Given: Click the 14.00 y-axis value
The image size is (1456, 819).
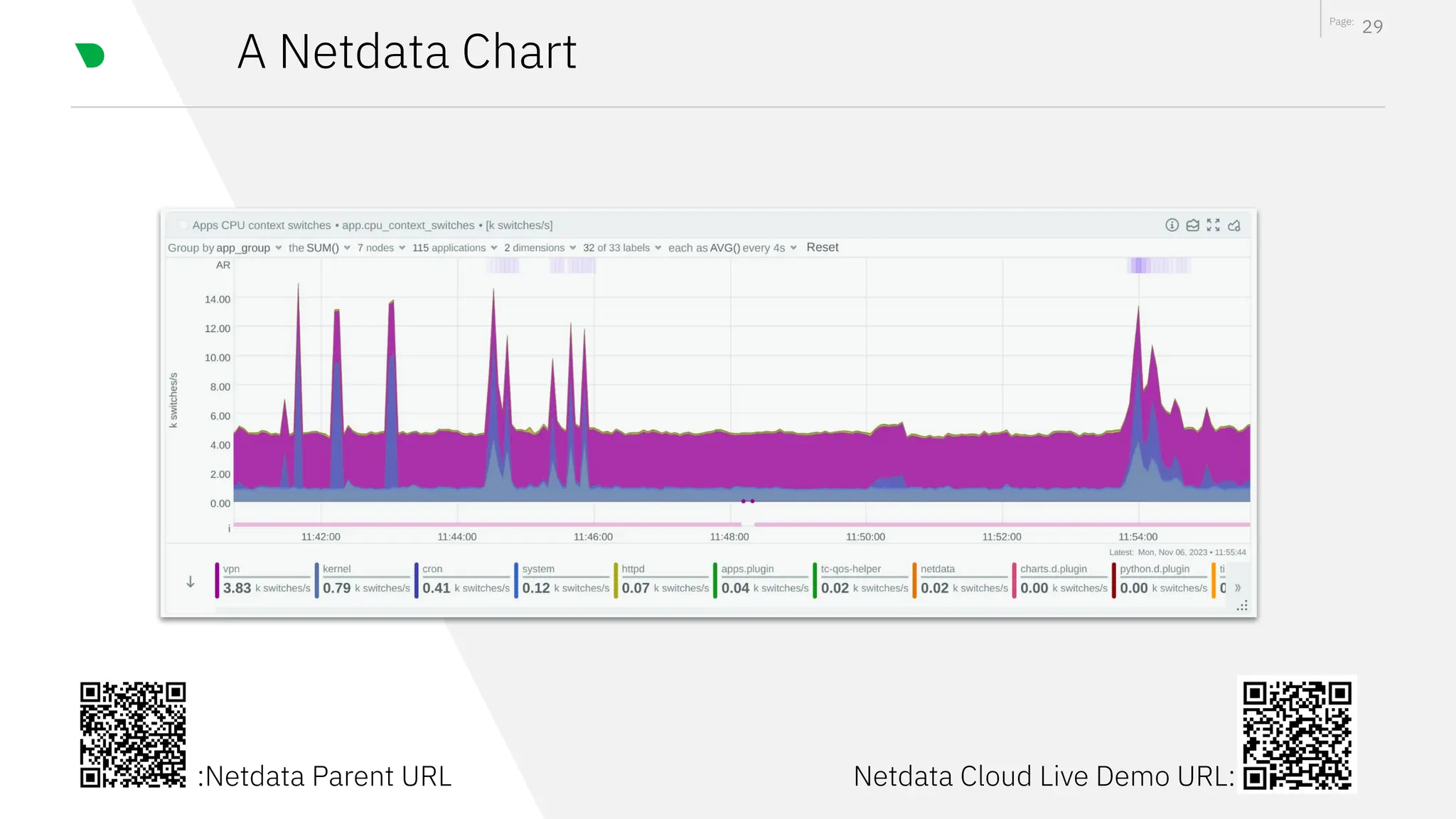Looking at the screenshot, I should pos(218,299).
